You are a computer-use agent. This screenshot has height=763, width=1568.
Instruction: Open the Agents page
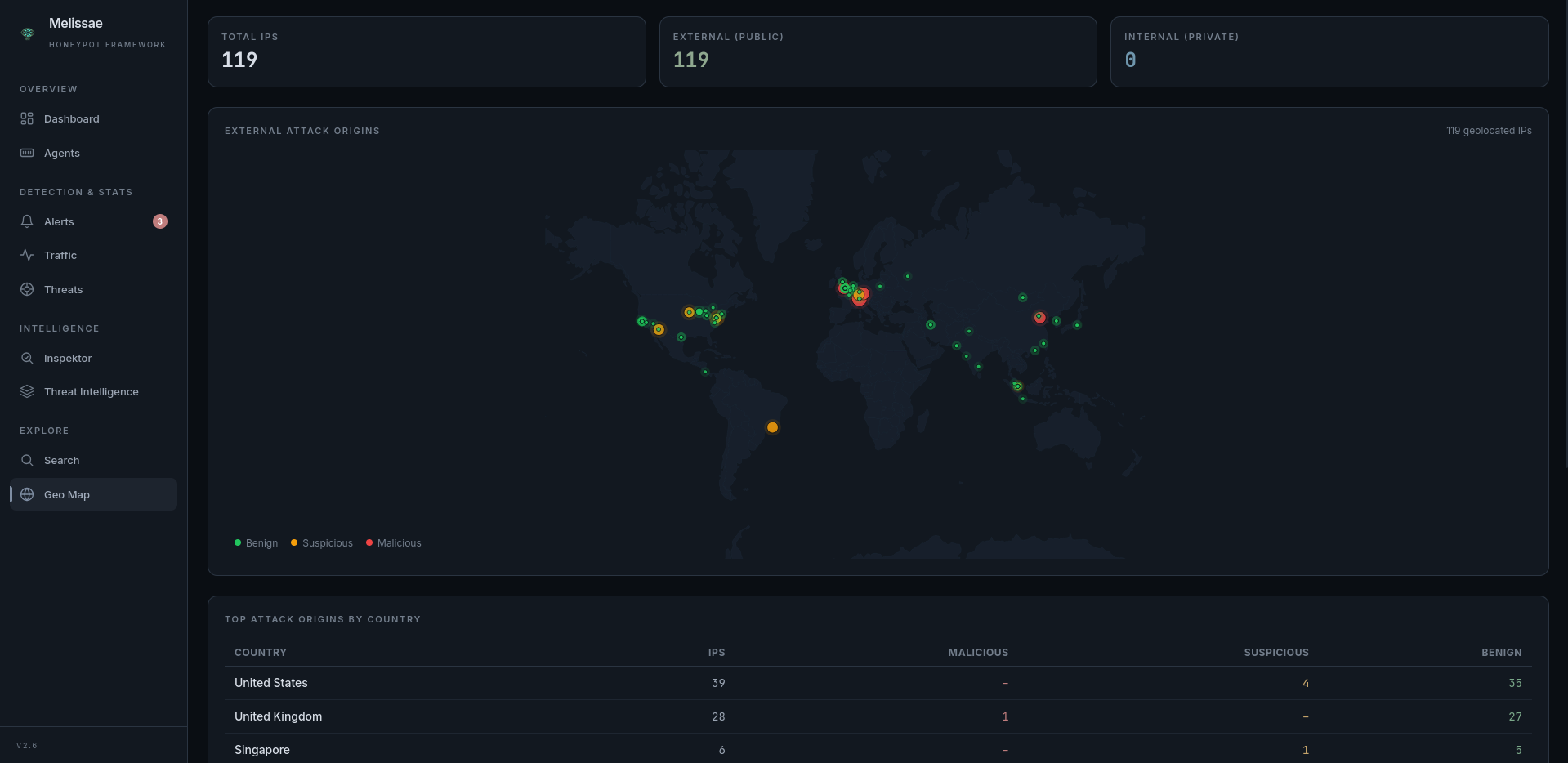(93, 153)
